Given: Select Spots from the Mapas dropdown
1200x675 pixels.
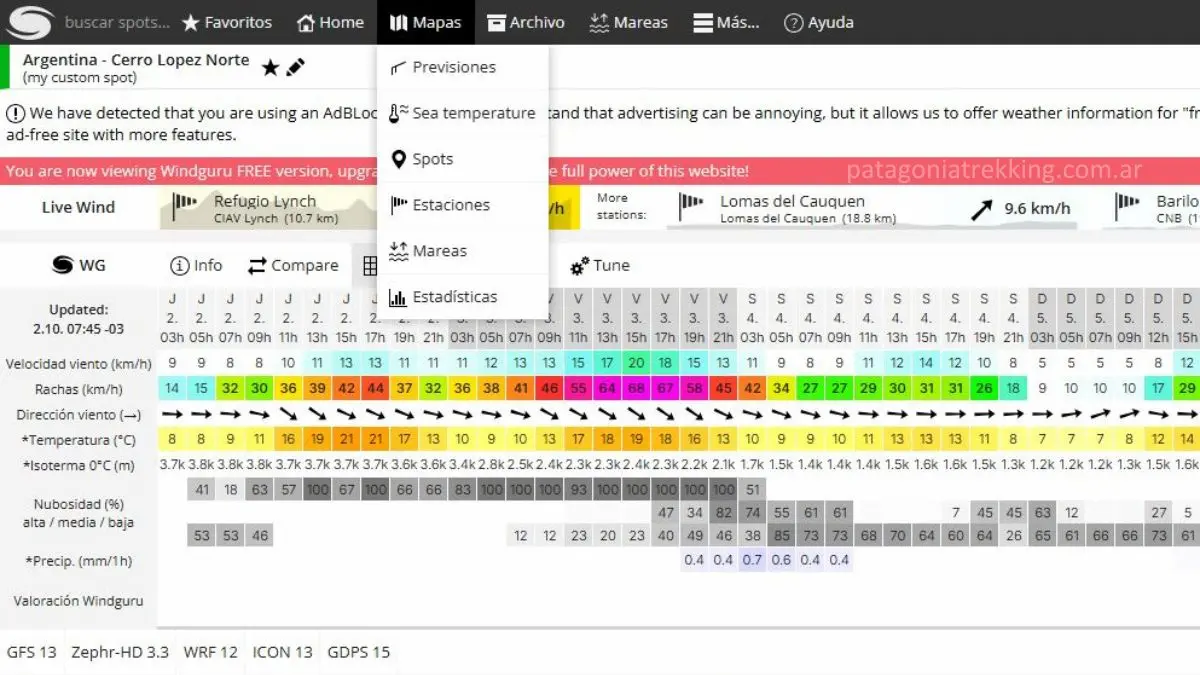Looking at the screenshot, I should pyautogui.click(x=432, y=159).
